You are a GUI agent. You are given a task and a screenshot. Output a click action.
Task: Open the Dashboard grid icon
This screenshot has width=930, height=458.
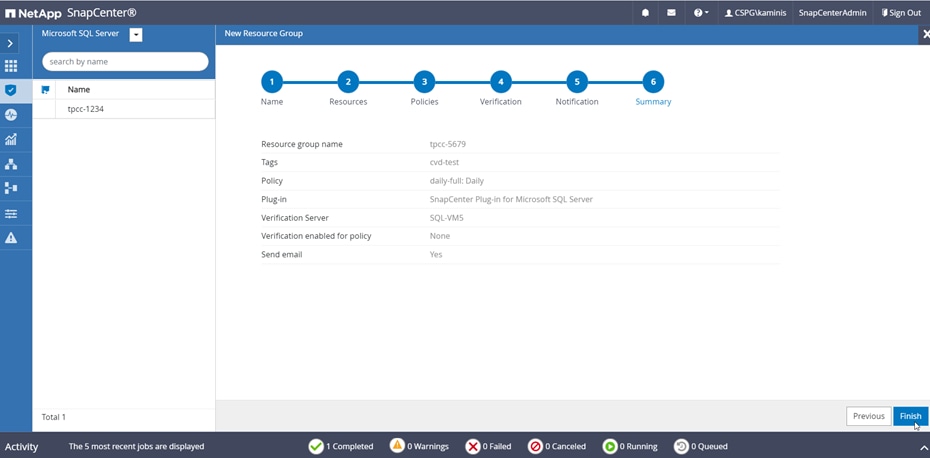(11, 66)
